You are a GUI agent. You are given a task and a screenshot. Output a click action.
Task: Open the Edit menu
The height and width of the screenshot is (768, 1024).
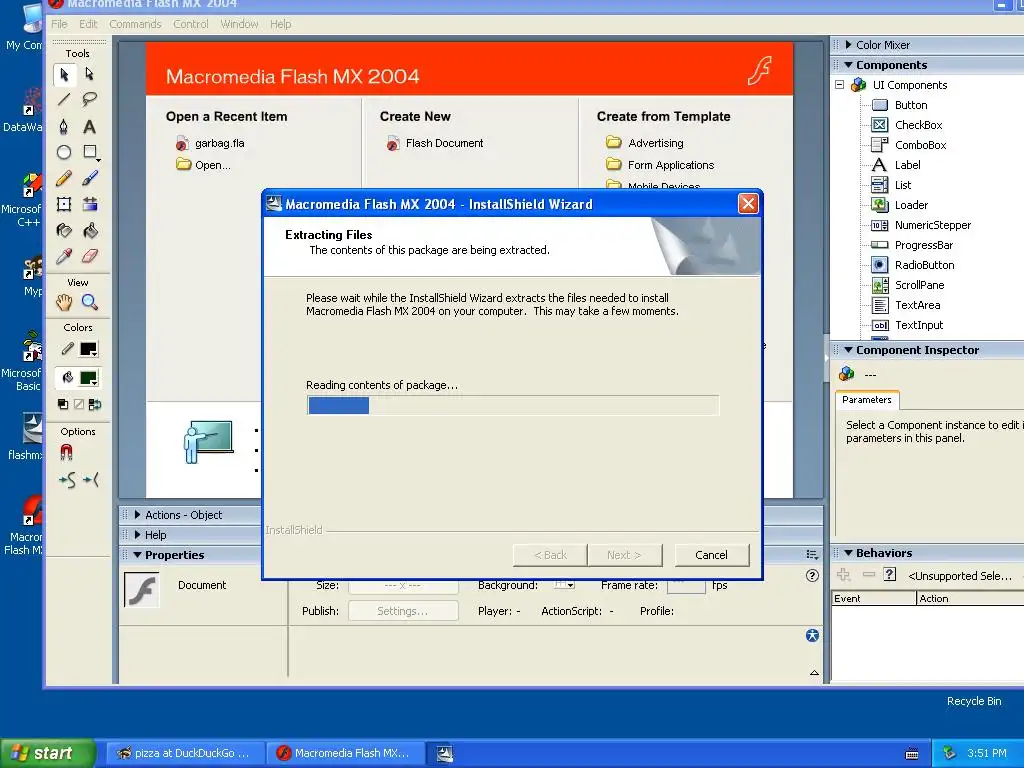[x=88, y=24]
